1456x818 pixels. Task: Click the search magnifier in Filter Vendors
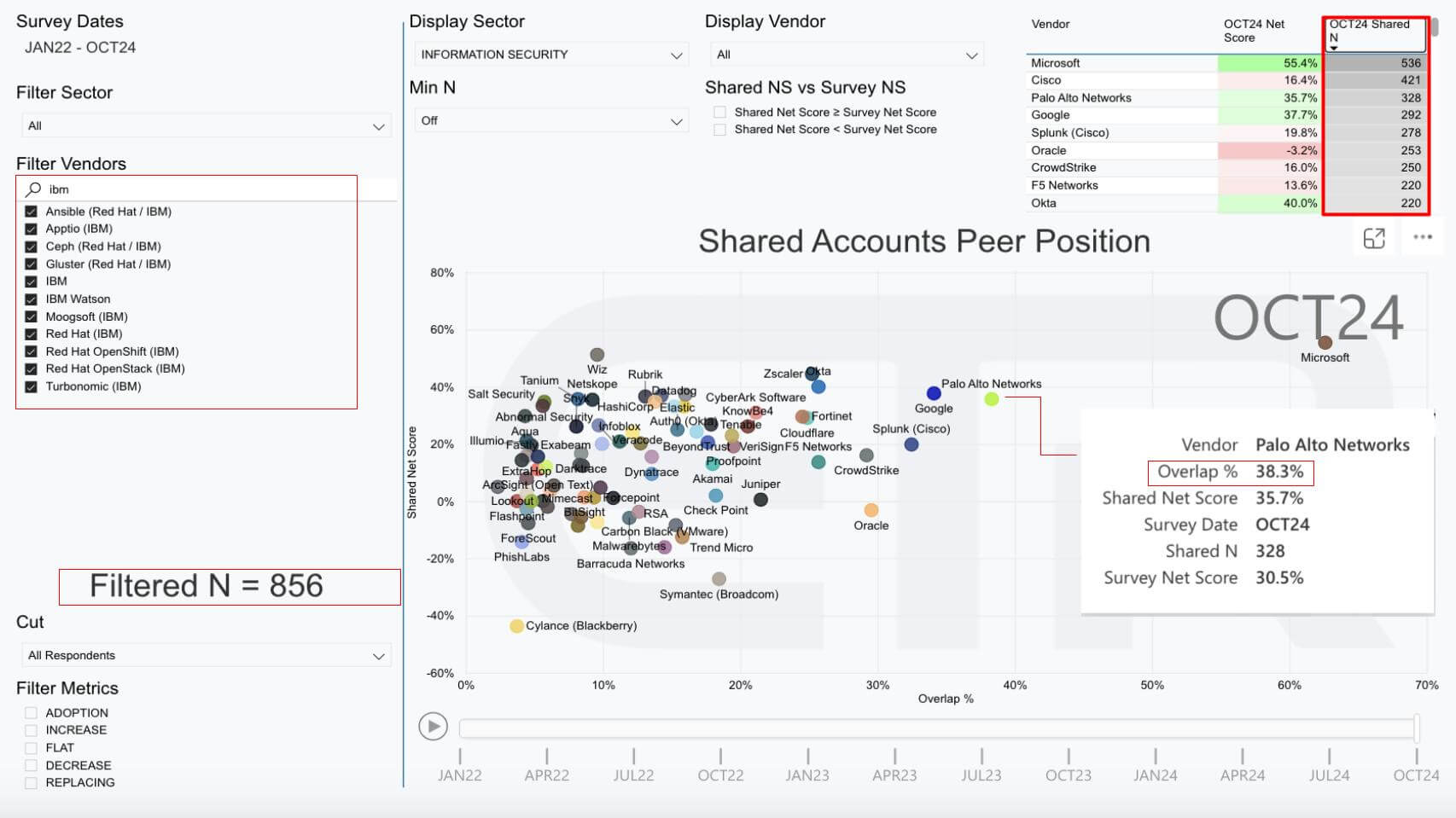pyautogui.click(x=33, y=189)
